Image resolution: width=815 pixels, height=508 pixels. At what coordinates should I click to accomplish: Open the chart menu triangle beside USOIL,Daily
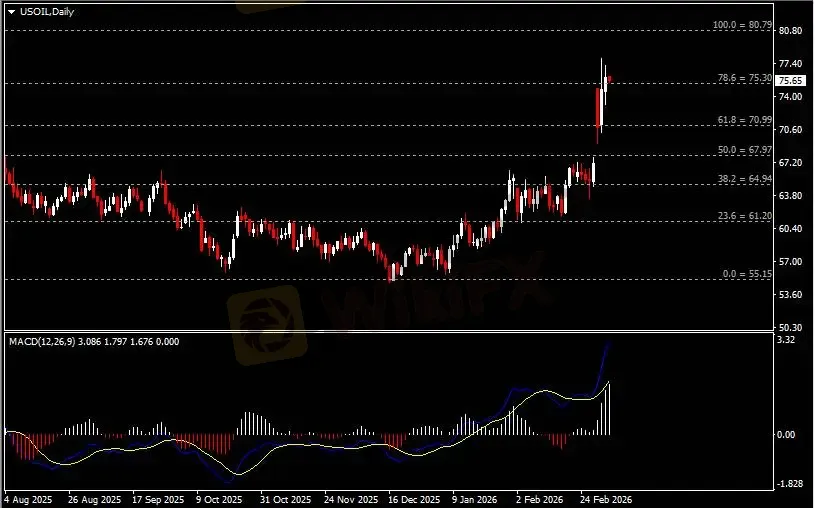11,12
